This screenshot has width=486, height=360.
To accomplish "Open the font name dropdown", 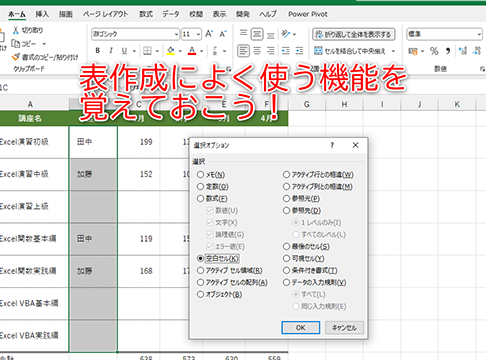I will (176, 34).
